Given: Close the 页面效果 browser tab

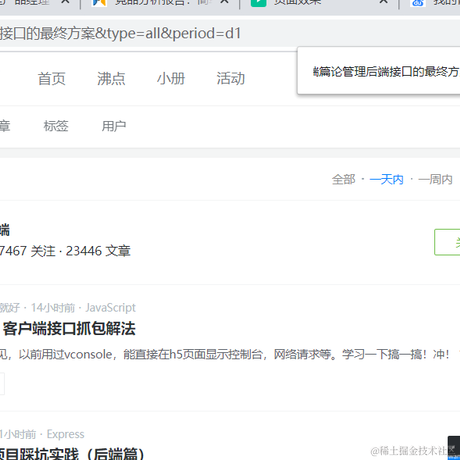Looking at the screenshot, I should click(384, 2).
